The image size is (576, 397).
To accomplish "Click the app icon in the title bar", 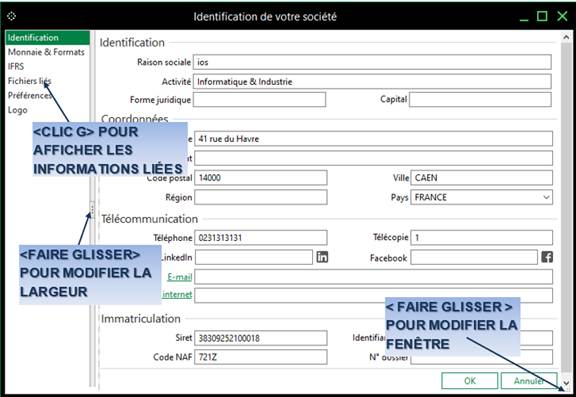I will tap(11, 16).
